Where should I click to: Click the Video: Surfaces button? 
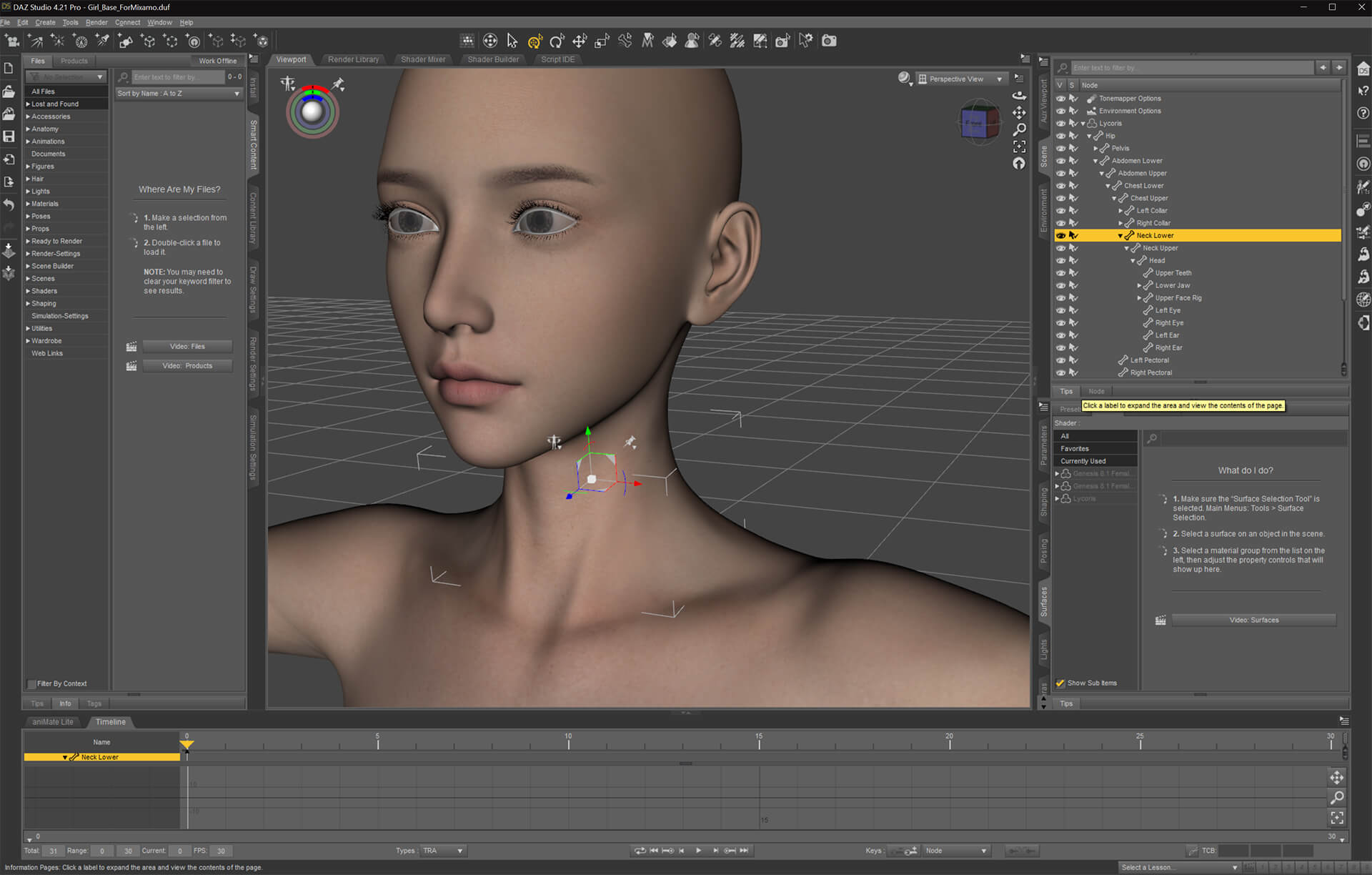coord(1254,621)
